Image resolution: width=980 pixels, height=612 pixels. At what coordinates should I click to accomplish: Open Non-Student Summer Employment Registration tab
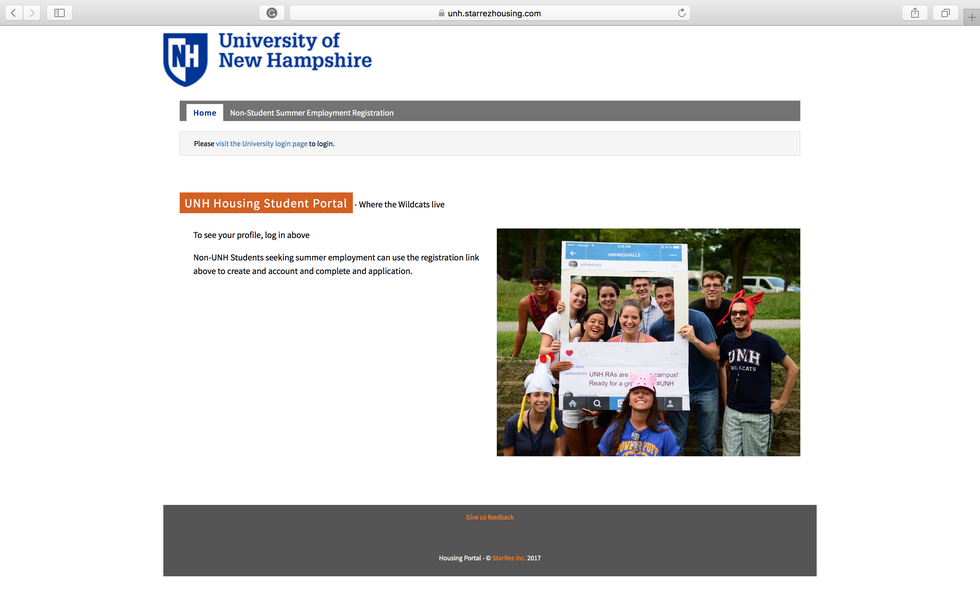click(311, 113)
